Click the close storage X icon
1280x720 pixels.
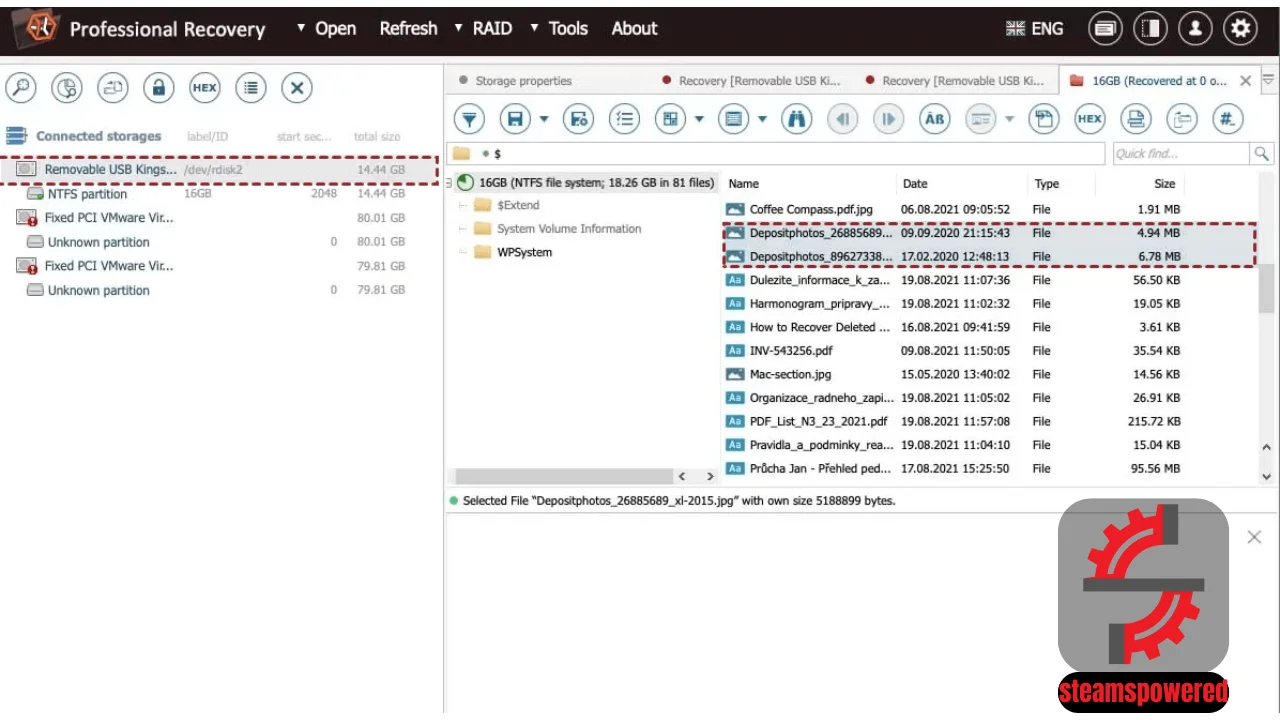click(297, 88)
